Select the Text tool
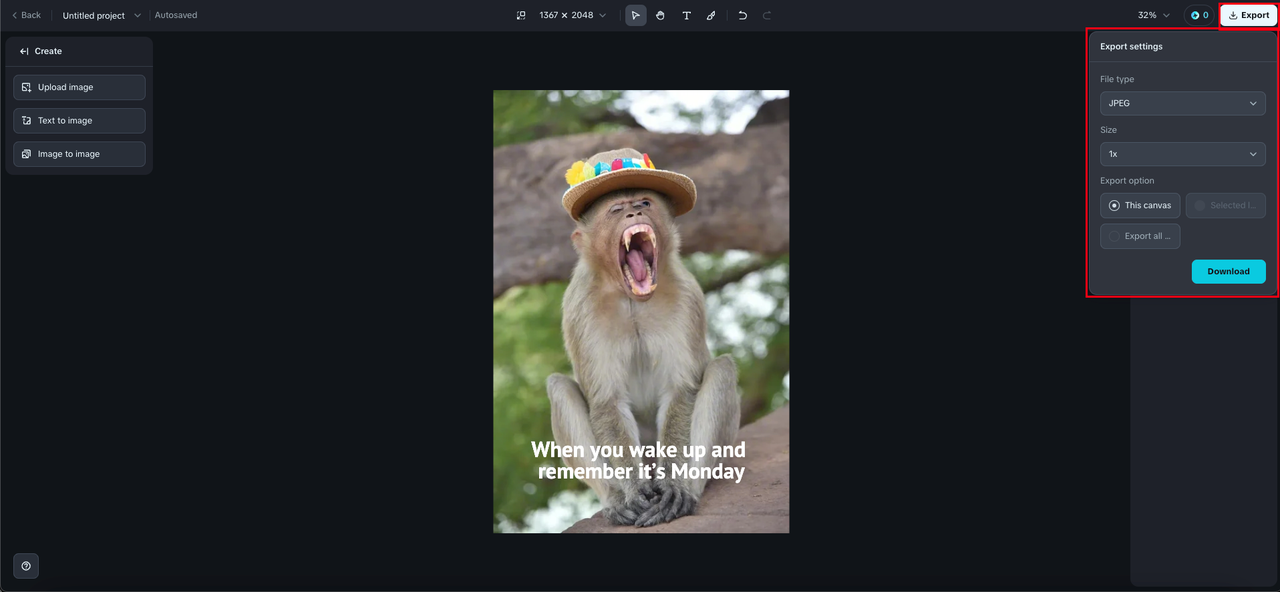This screenshot has height=592, width=1280. point(686,15)
